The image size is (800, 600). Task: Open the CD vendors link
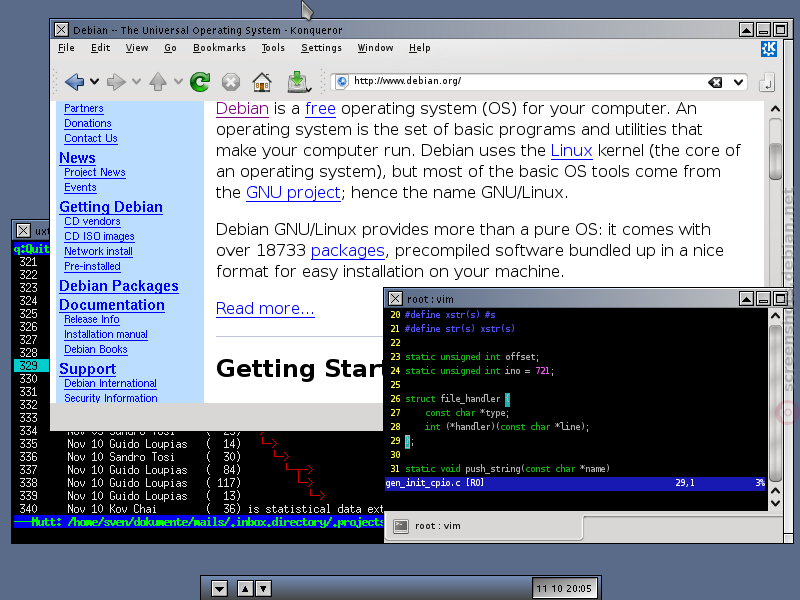click(x=92, y=221)
